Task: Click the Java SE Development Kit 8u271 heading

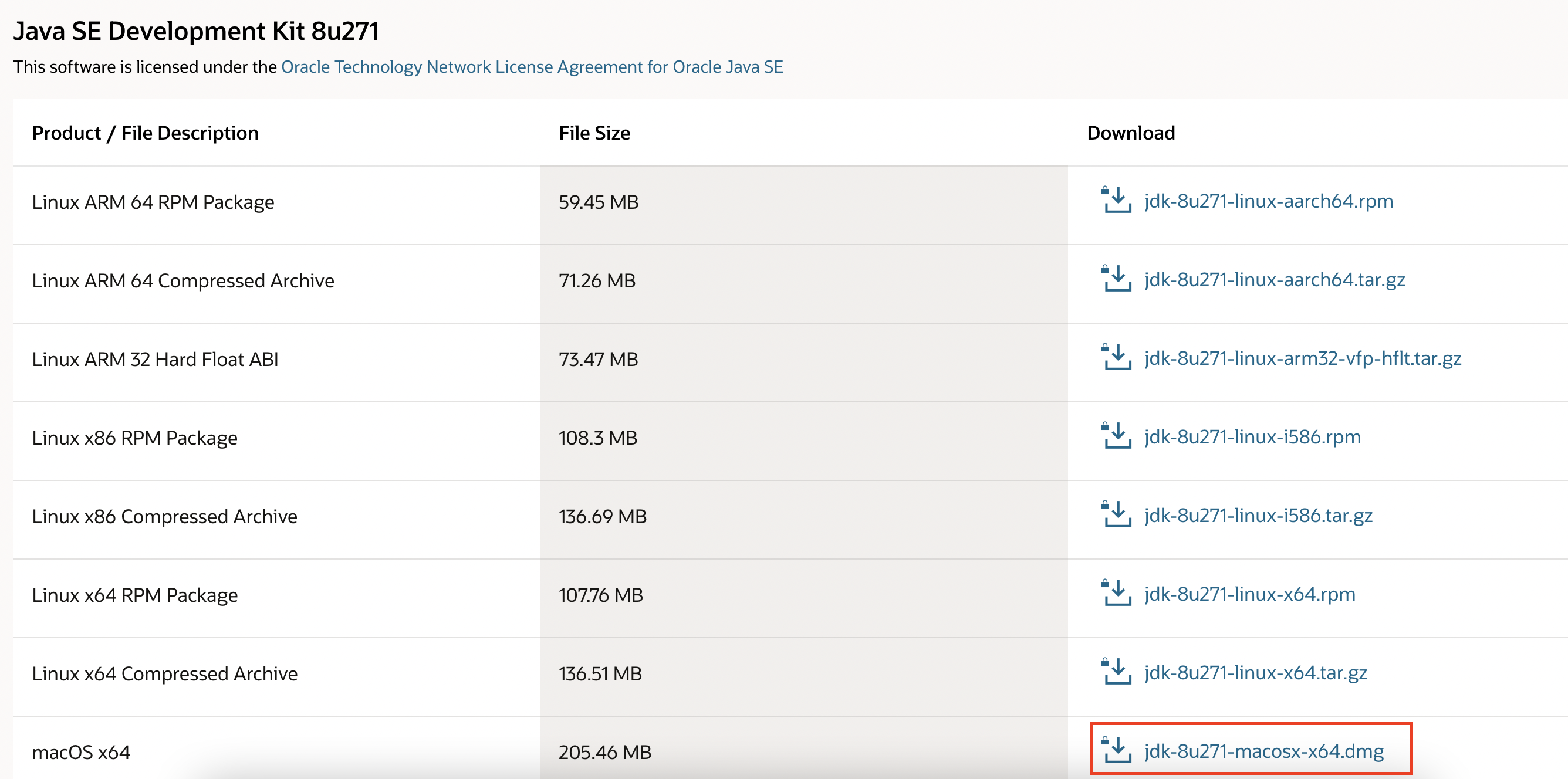Action: (x=196, y=31)
